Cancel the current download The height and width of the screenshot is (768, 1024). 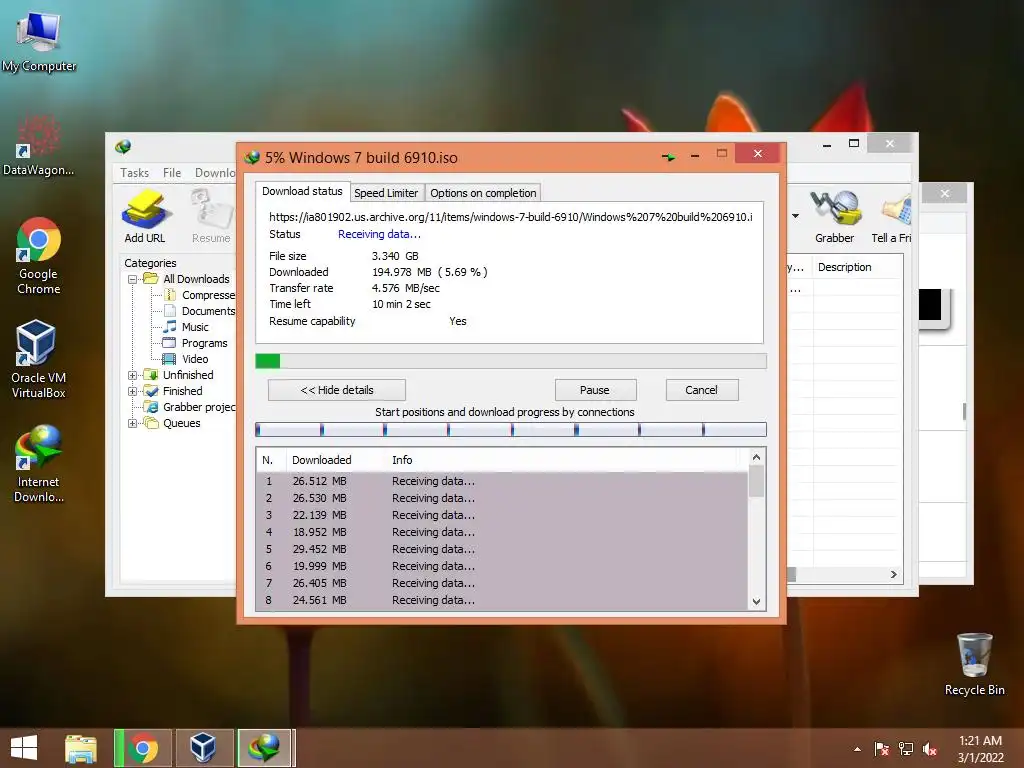[x=702, y=390]
